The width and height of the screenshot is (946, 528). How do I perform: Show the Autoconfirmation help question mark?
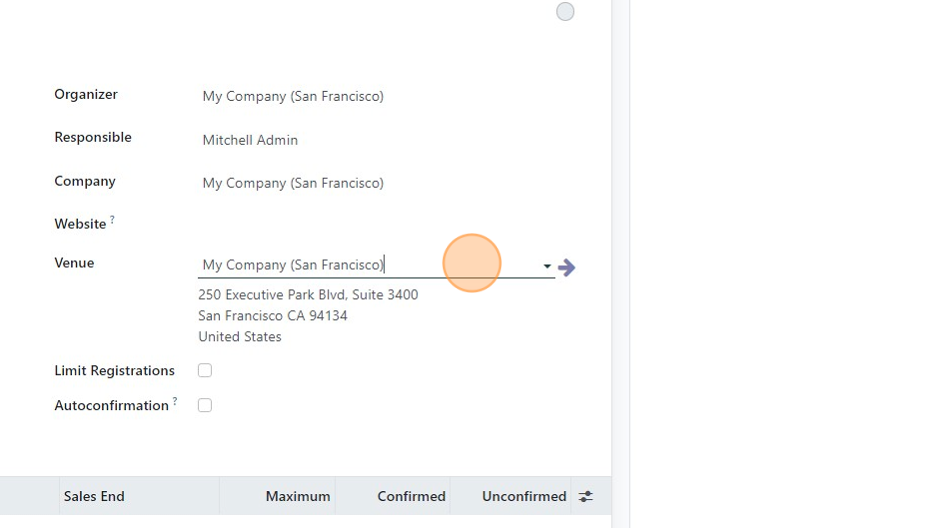(175, 401)
